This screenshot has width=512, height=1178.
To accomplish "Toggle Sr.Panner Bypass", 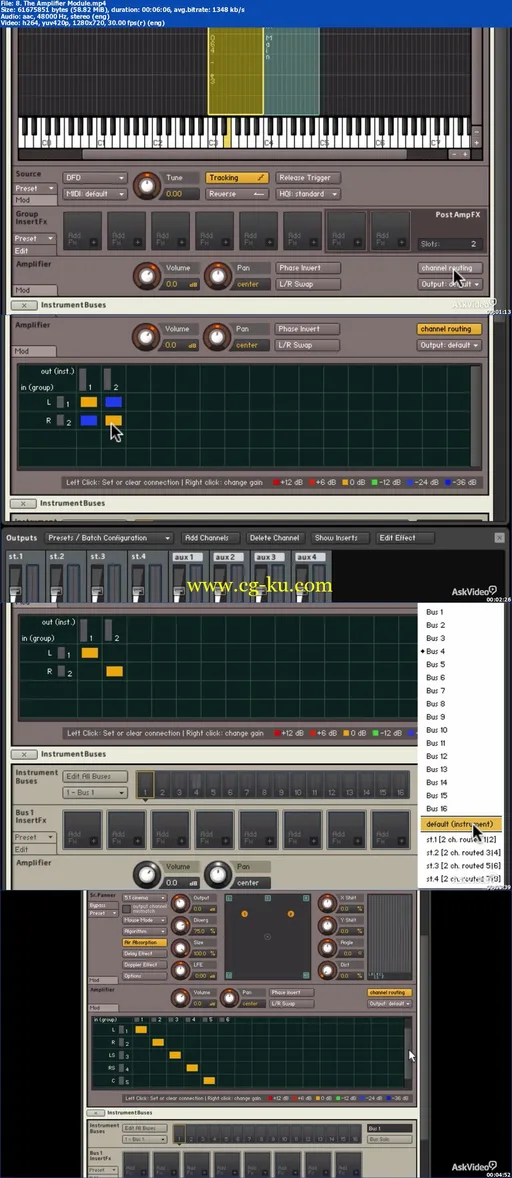I will click(x=104, y=906).
